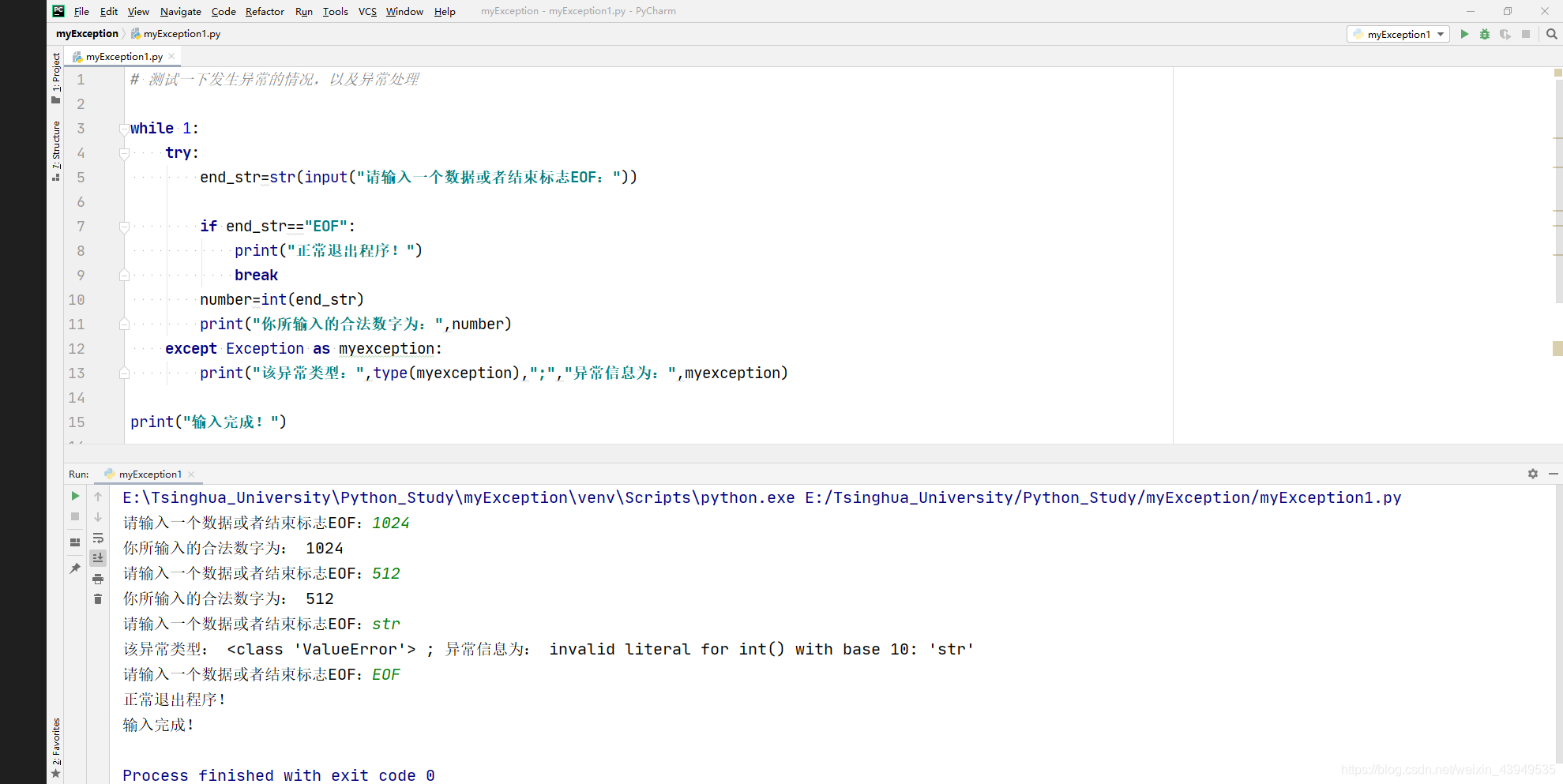Select the myException1 Run tab
The image size is (1563, 784).
pos(150,475)
